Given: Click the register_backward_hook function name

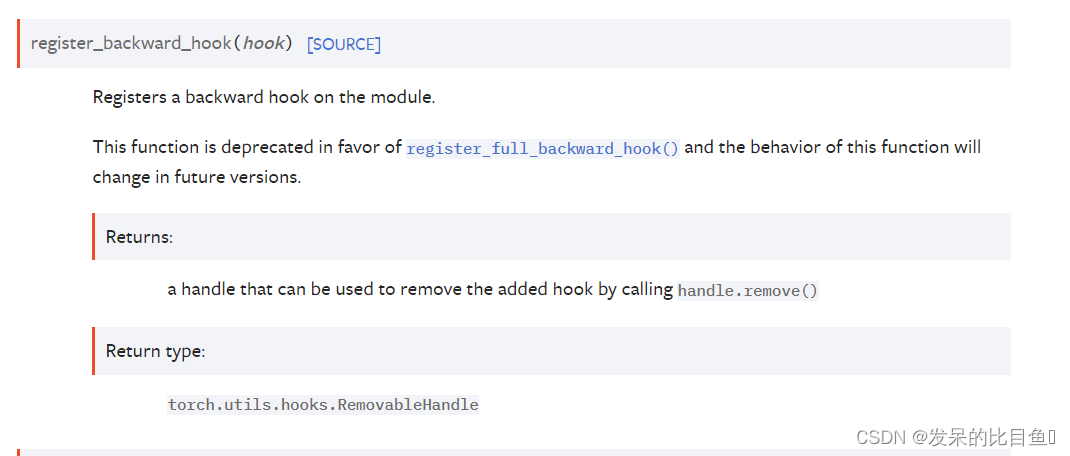Looking at the screenshot, I should [x=131, y=44].
